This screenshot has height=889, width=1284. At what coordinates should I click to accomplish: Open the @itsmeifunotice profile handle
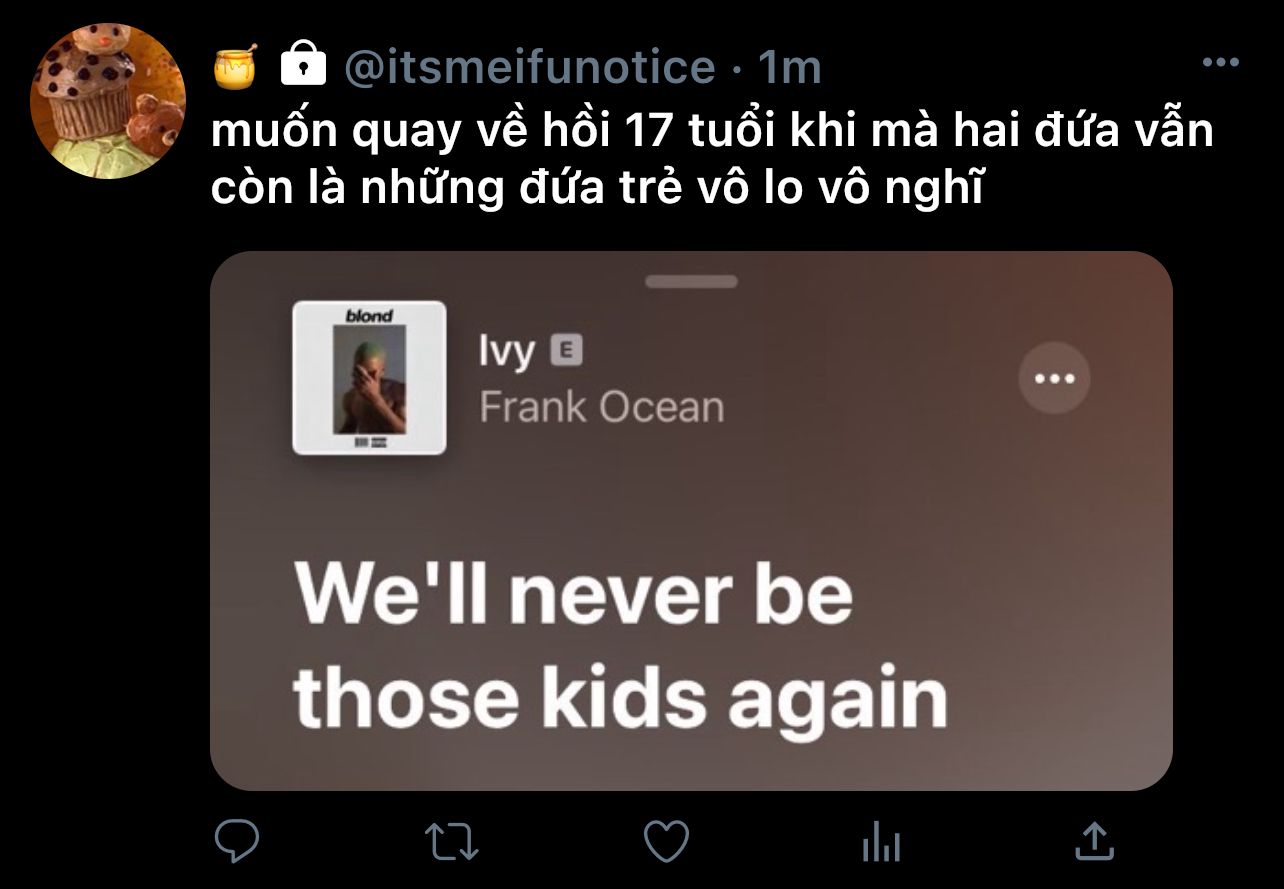point(530,67)
